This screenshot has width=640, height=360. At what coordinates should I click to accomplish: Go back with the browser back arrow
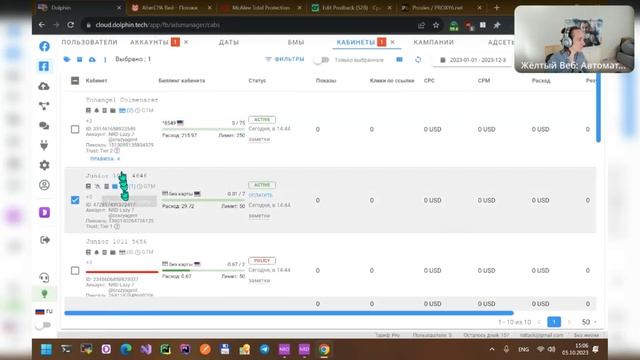click(42, 25)
